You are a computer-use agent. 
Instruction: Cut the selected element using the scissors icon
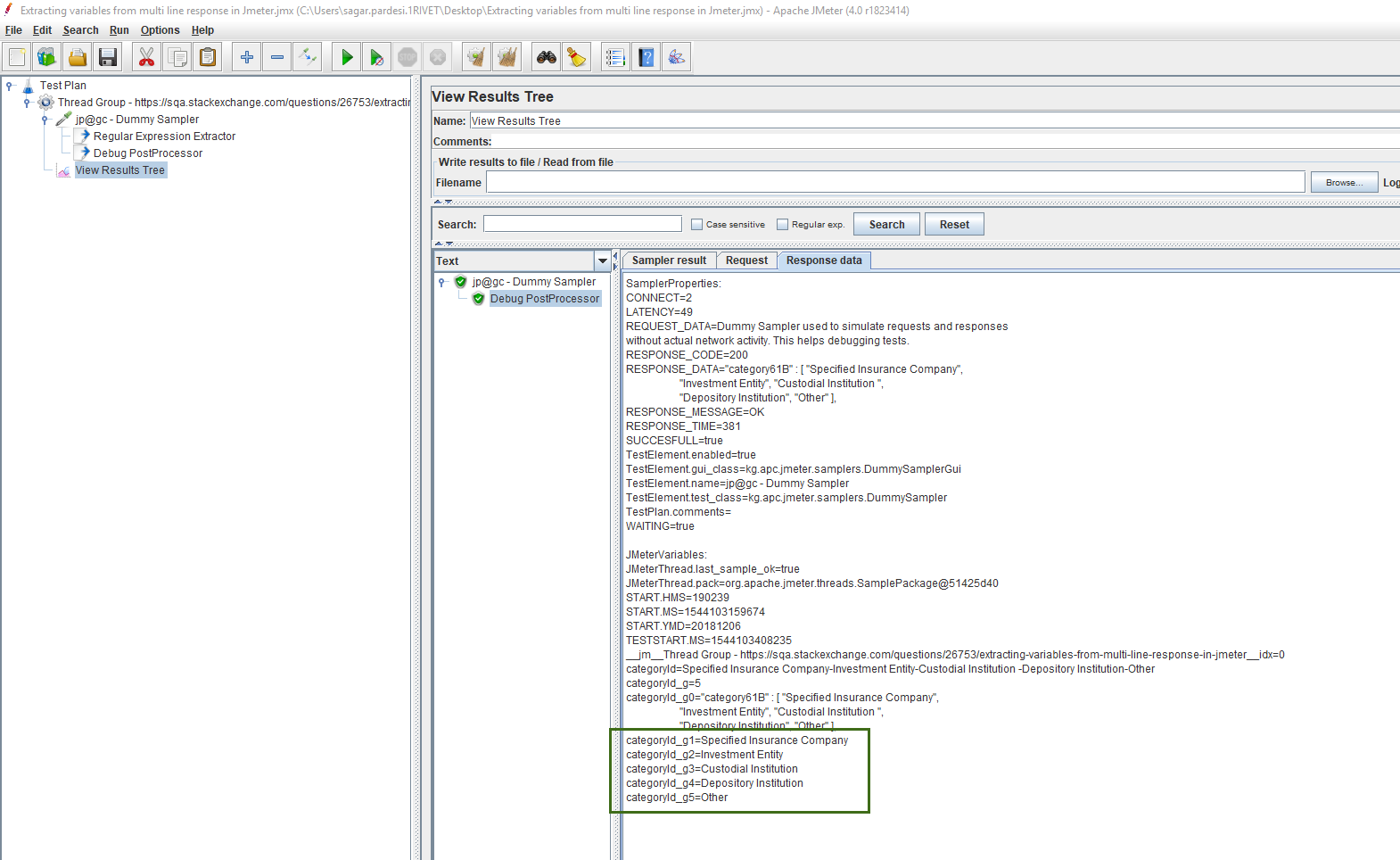146,57
